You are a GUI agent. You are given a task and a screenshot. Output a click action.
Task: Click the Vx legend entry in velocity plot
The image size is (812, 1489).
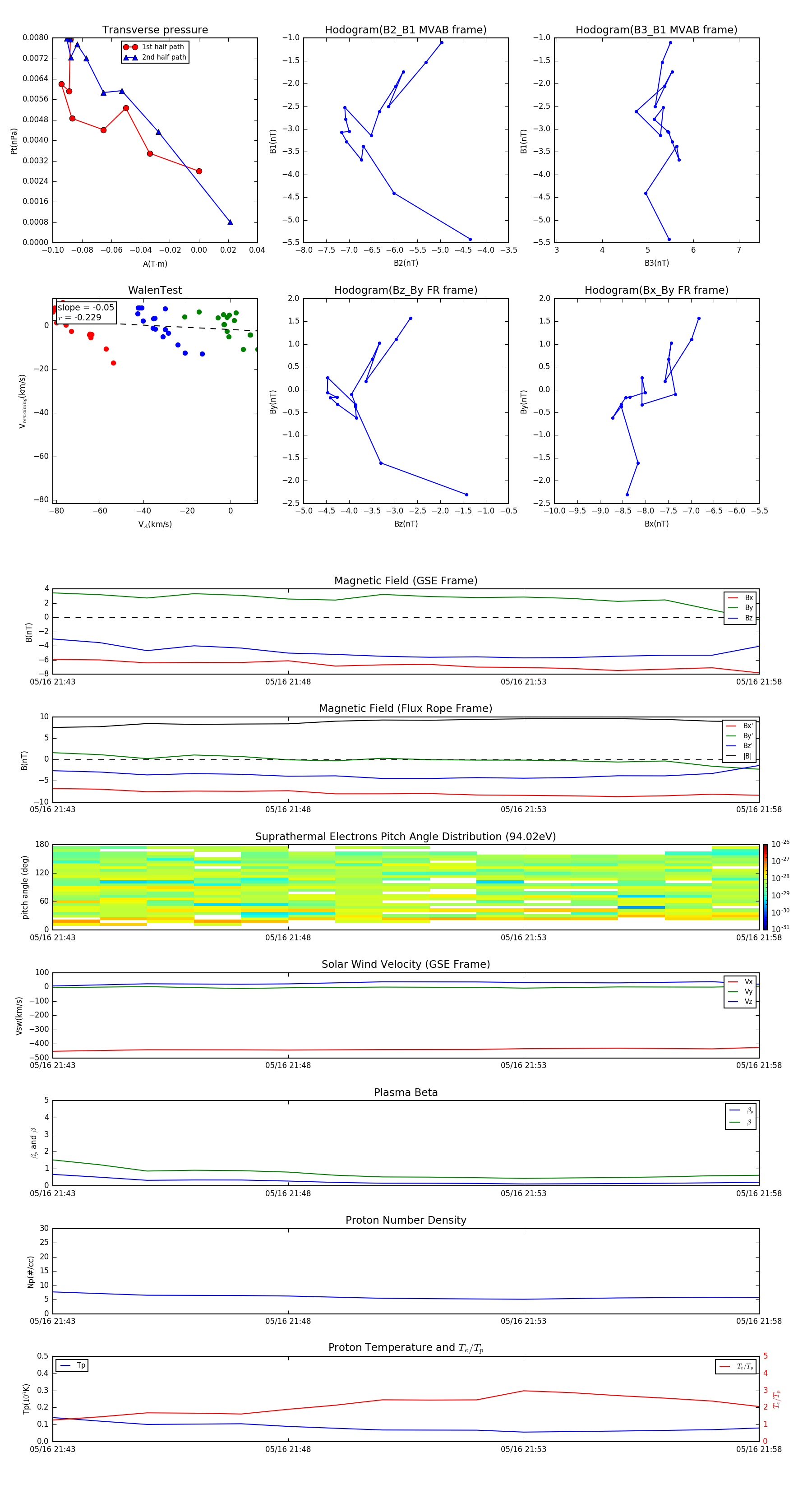740,981
